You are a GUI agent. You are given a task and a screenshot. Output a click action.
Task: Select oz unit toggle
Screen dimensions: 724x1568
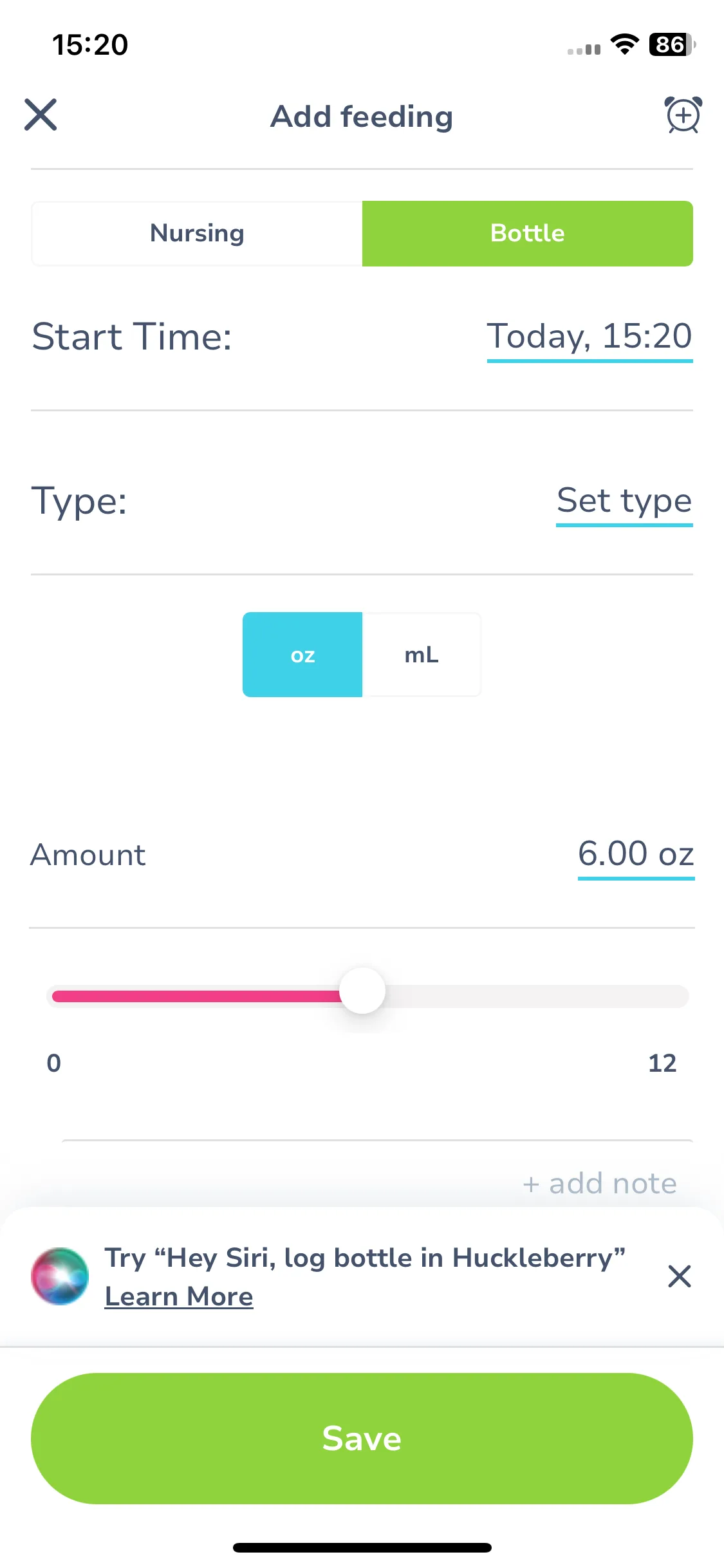pyautogui.click(x=302, y=655)
